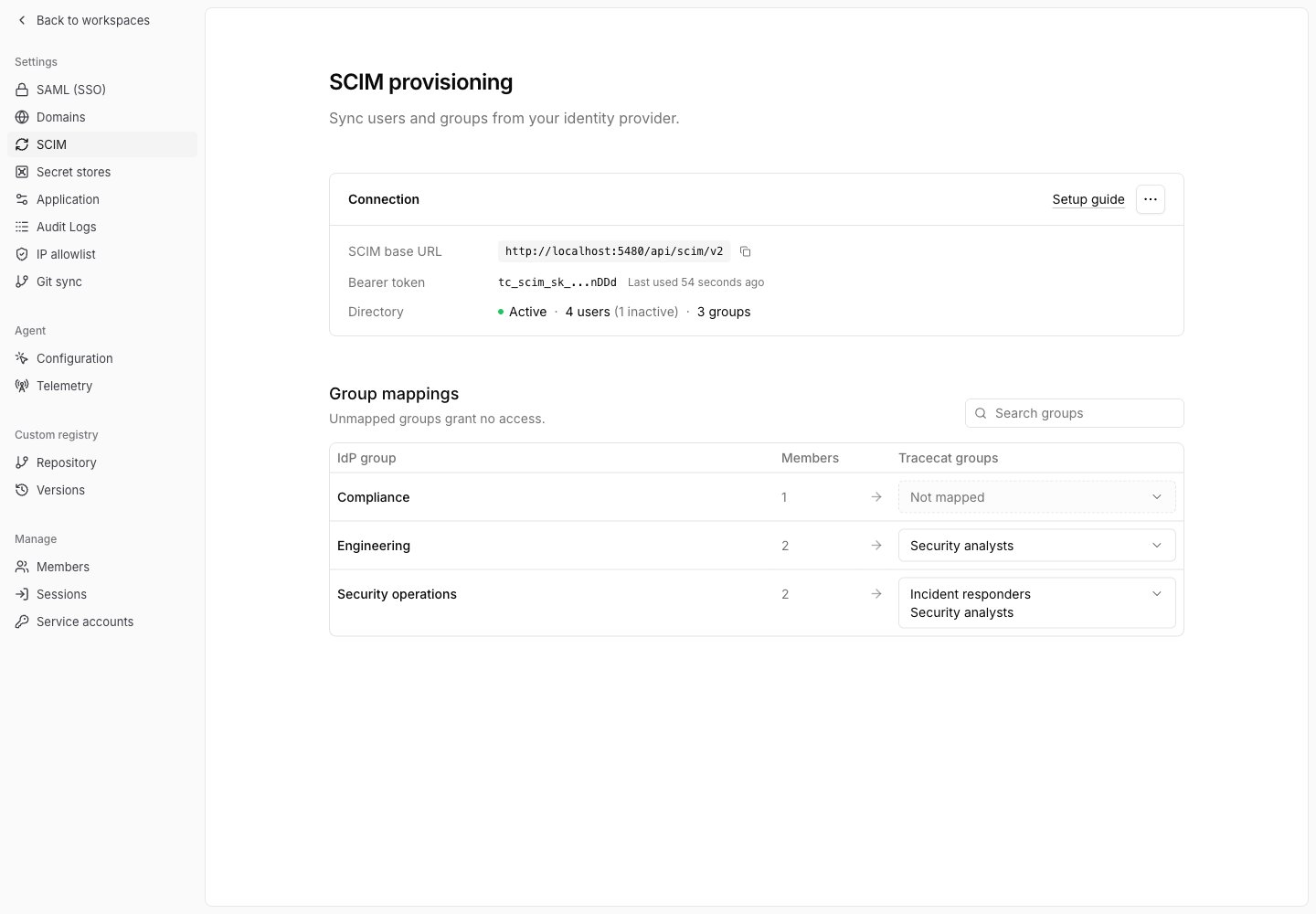Screen dimensions: 1316x914
Task: Click the Telemetry antenna icon
Action: (22, 386)
